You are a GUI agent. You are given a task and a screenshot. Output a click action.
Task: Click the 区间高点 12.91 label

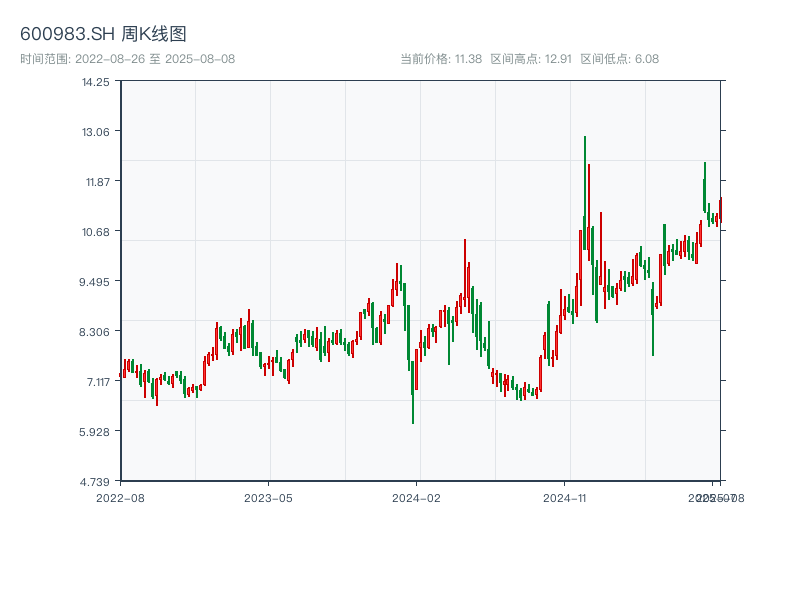pos(531,59)
